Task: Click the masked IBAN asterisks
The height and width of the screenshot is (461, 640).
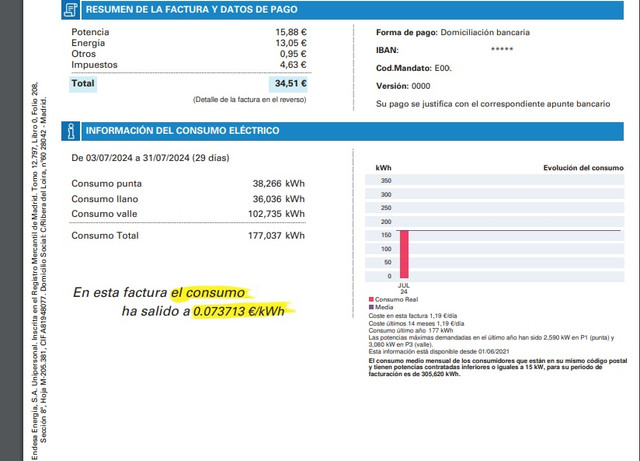Action: click(x=502, y=50)
